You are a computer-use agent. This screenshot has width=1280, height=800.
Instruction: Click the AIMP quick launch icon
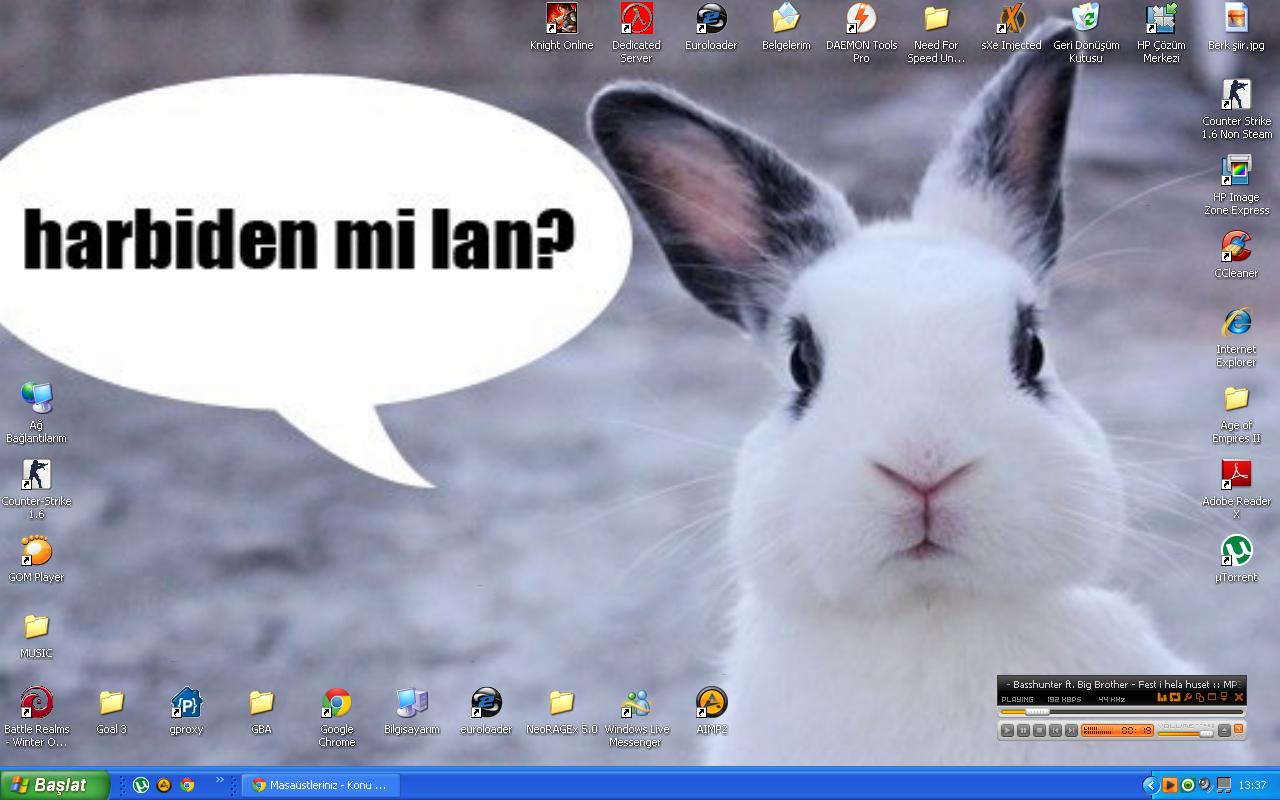point(164,785)
